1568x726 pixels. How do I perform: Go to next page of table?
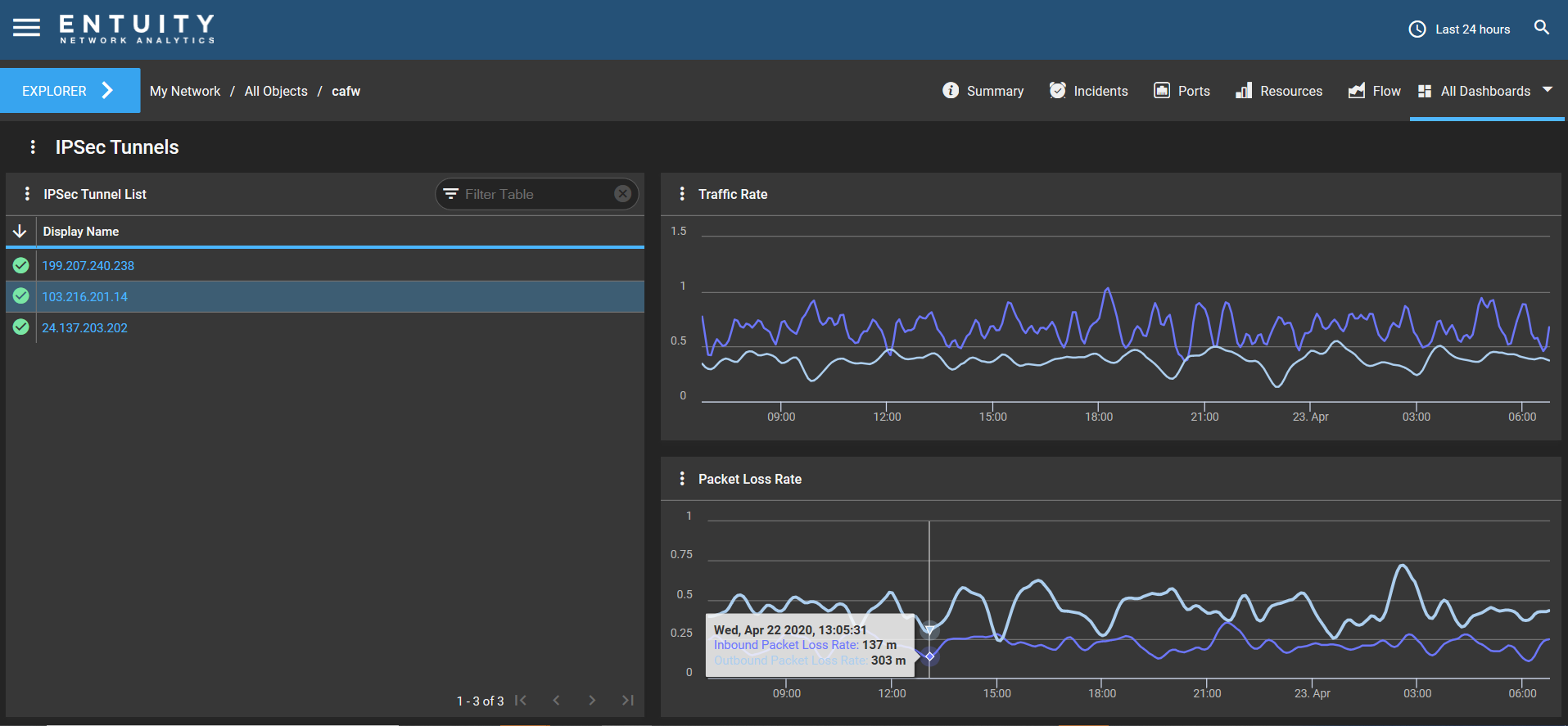click(x=592, y=700)
